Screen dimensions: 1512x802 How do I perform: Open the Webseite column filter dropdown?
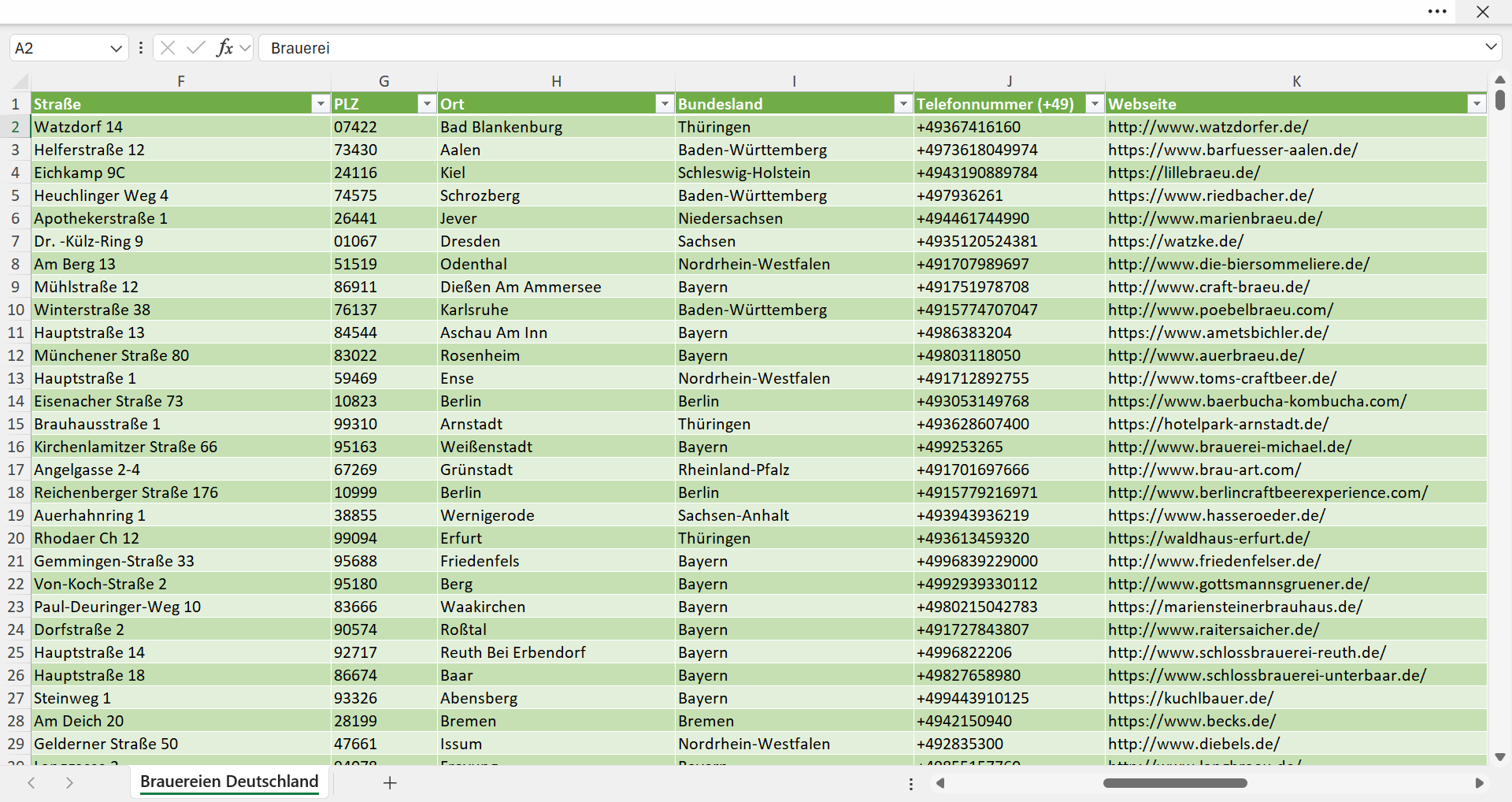click(1477, 104)
